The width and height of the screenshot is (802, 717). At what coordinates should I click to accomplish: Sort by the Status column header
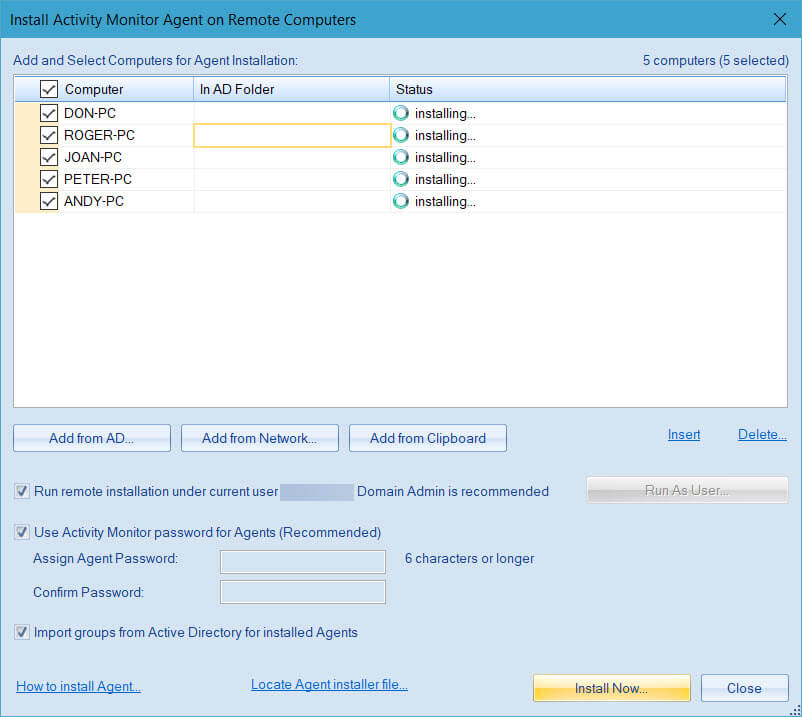pyautogui.click(x=588, y=89)
